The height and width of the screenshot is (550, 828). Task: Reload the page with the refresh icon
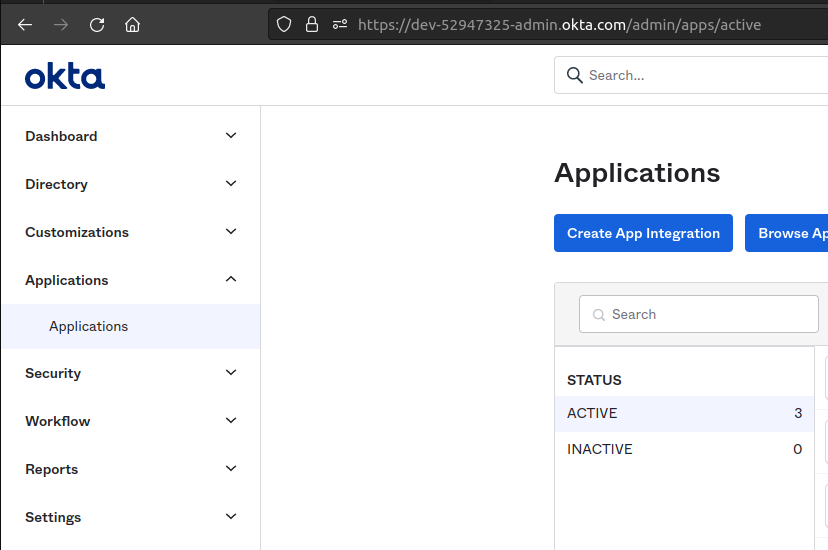pos(97,24)
